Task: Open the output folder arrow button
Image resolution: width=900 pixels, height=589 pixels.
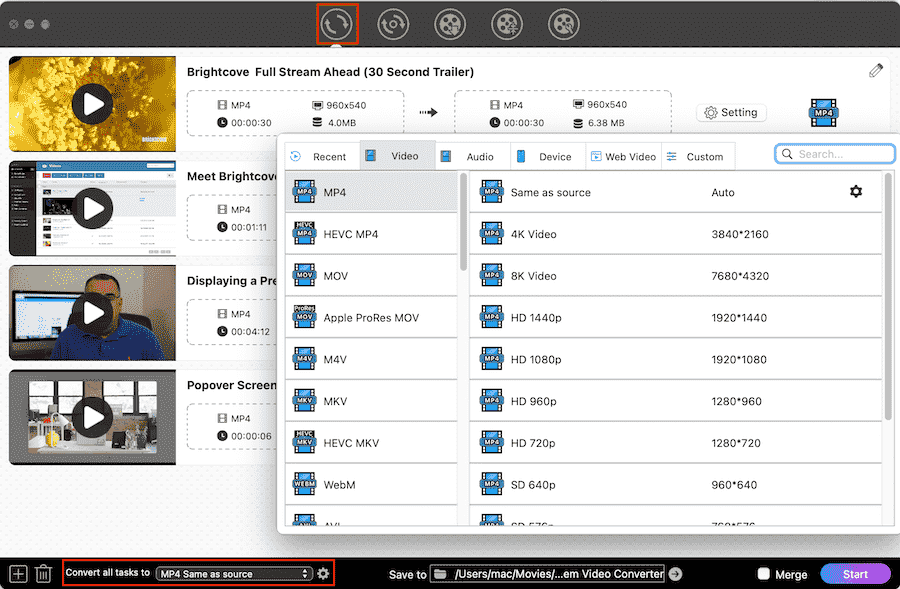Action: point(676,574)
